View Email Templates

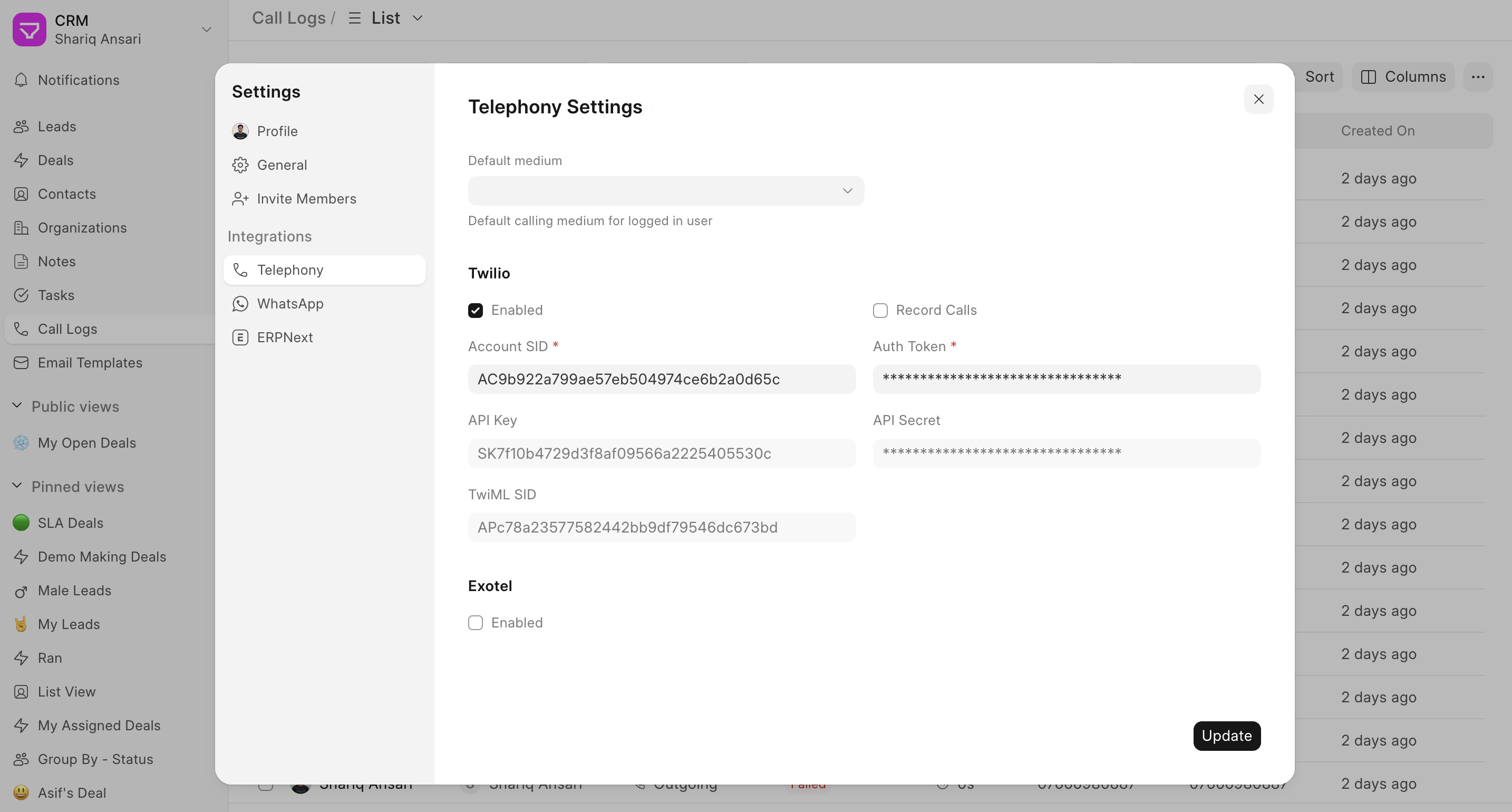pyautogui.click(x=90, y=362)
